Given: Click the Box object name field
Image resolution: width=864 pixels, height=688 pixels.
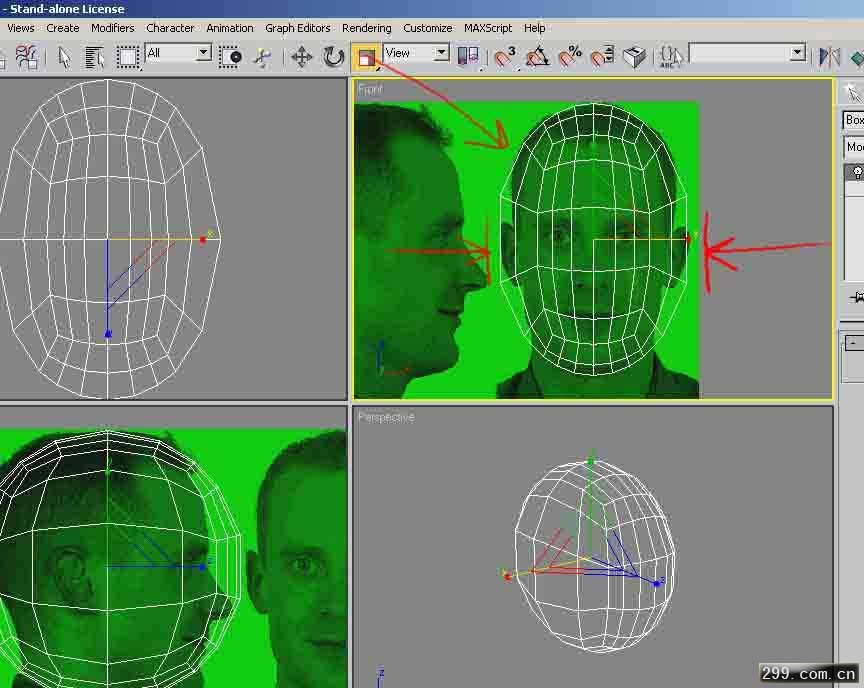Looking at the screenshot, I should pyautogui.click(x=853, y=120).
